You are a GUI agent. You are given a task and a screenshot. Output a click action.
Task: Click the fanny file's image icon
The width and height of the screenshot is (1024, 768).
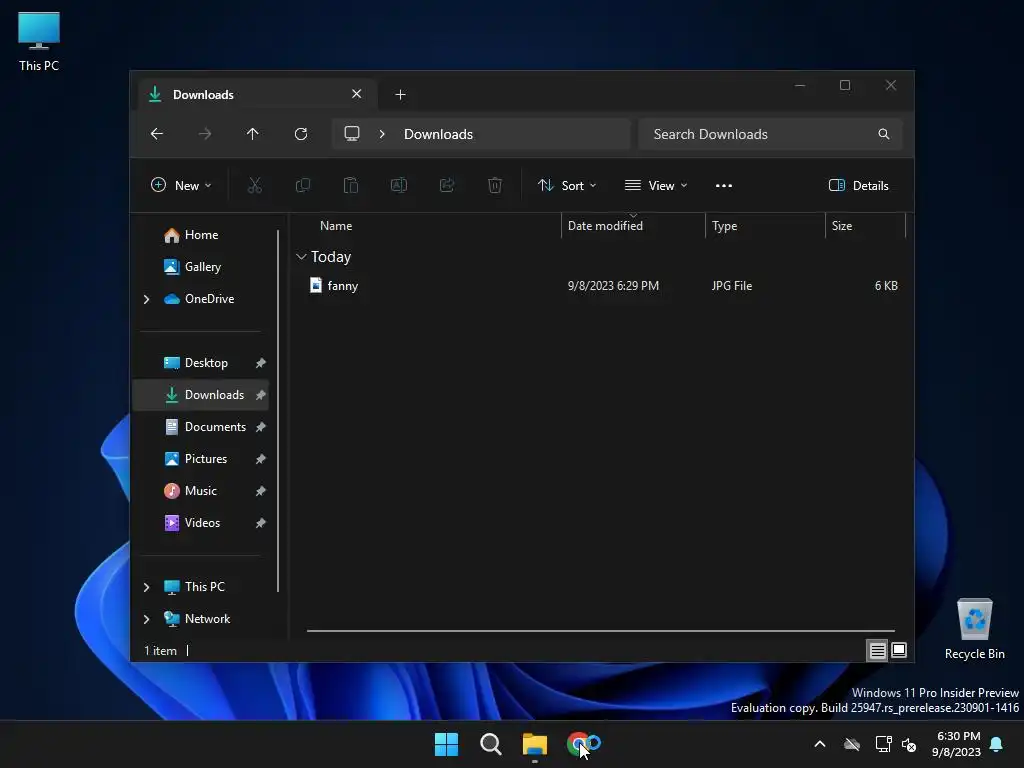316,285
